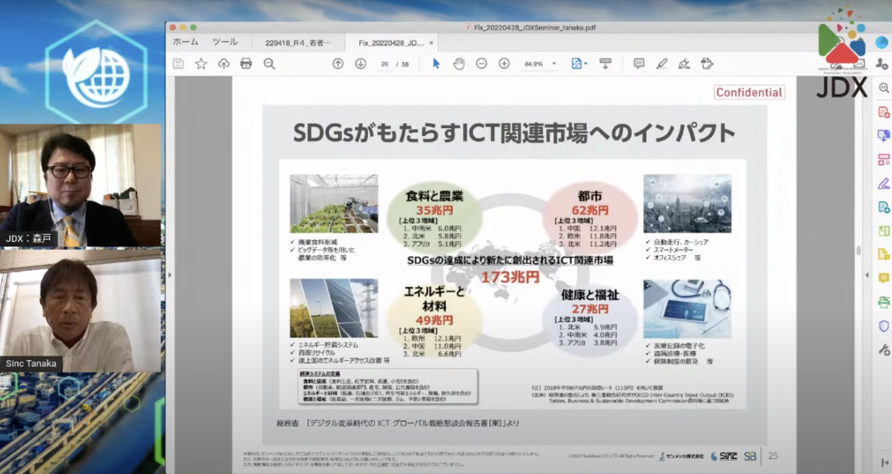892x474 pixels.
Task: Click the vertical scrollbar handle of the PDF
Action: point(858,251)
